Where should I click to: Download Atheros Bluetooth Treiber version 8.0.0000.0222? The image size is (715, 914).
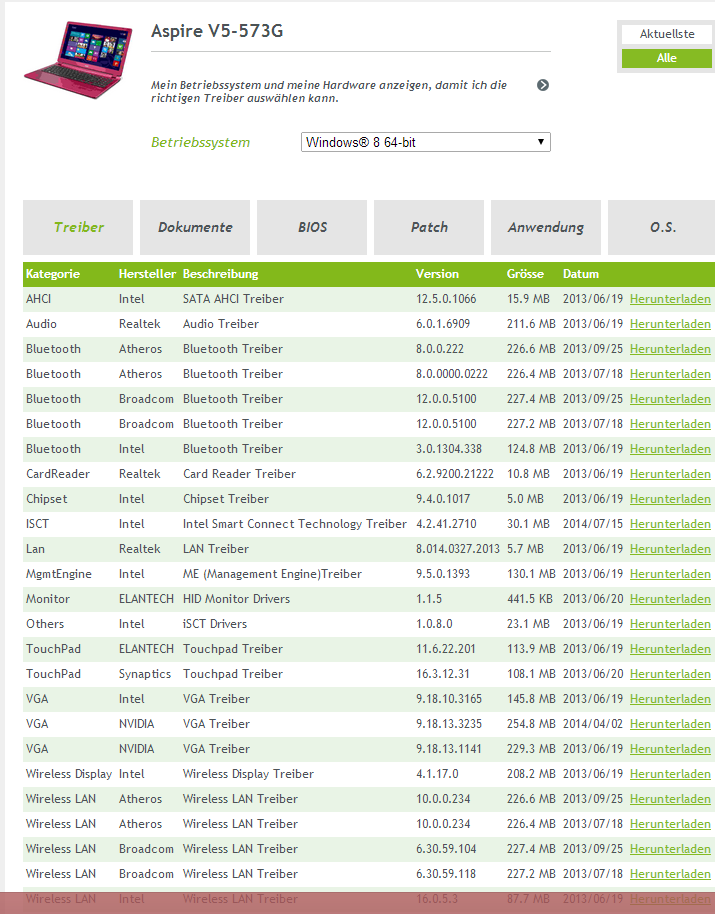(670, 374)
